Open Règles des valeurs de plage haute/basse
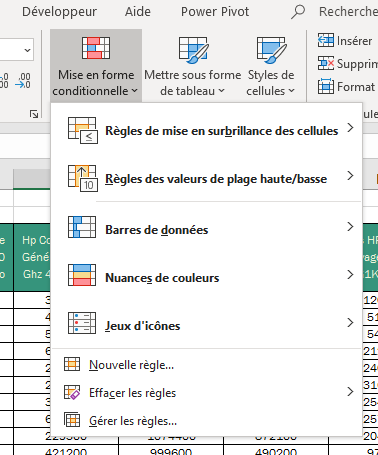This screenshot has width=378, height=455. [207, 178]
